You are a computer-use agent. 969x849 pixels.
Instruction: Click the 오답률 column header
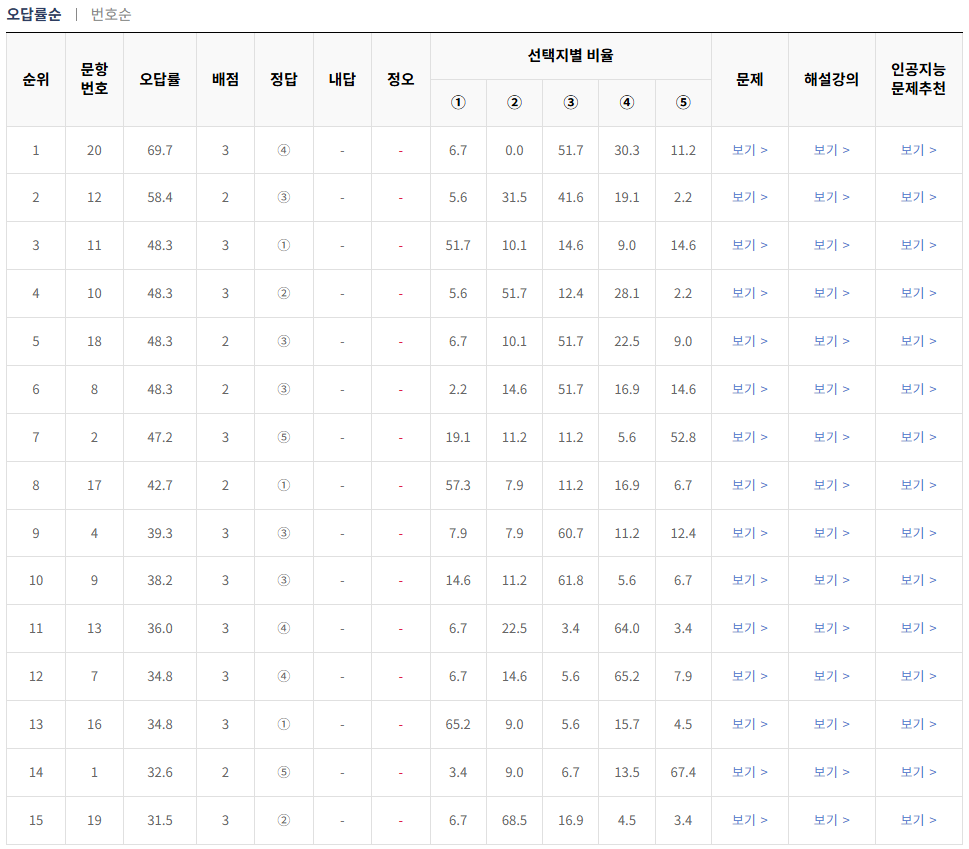coord(159,76)
